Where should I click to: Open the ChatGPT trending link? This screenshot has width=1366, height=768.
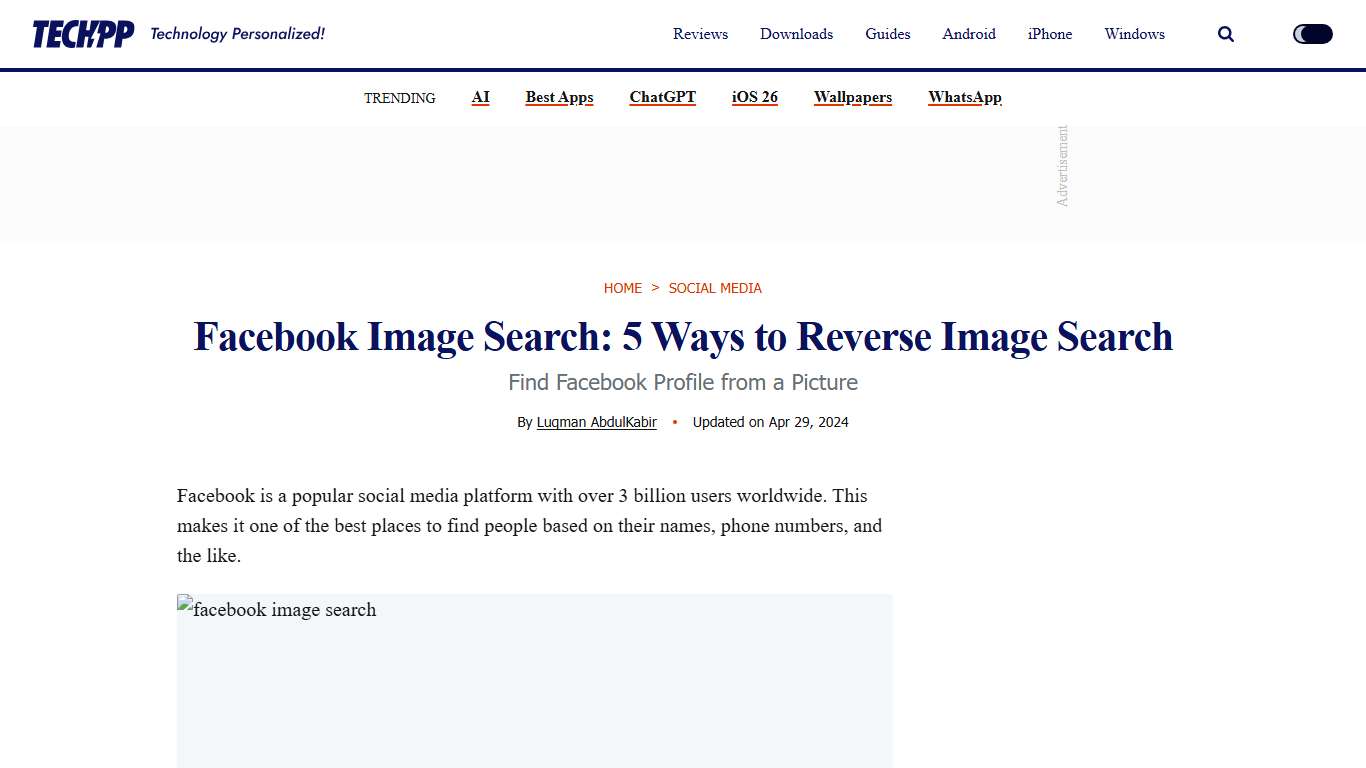[662, 97]
